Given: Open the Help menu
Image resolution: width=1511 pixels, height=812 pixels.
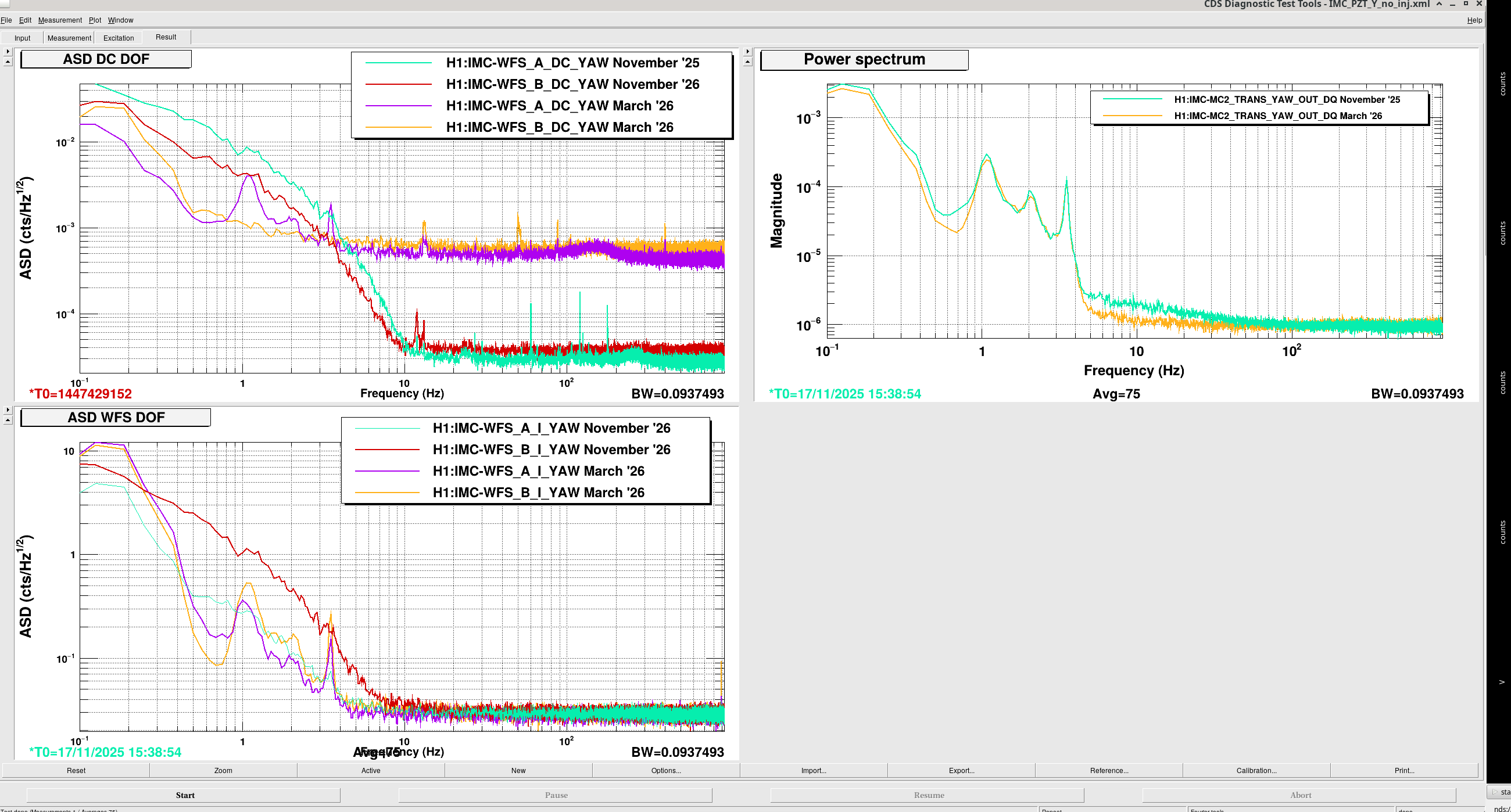Looking at the screenshot, I should point(1474,20).
